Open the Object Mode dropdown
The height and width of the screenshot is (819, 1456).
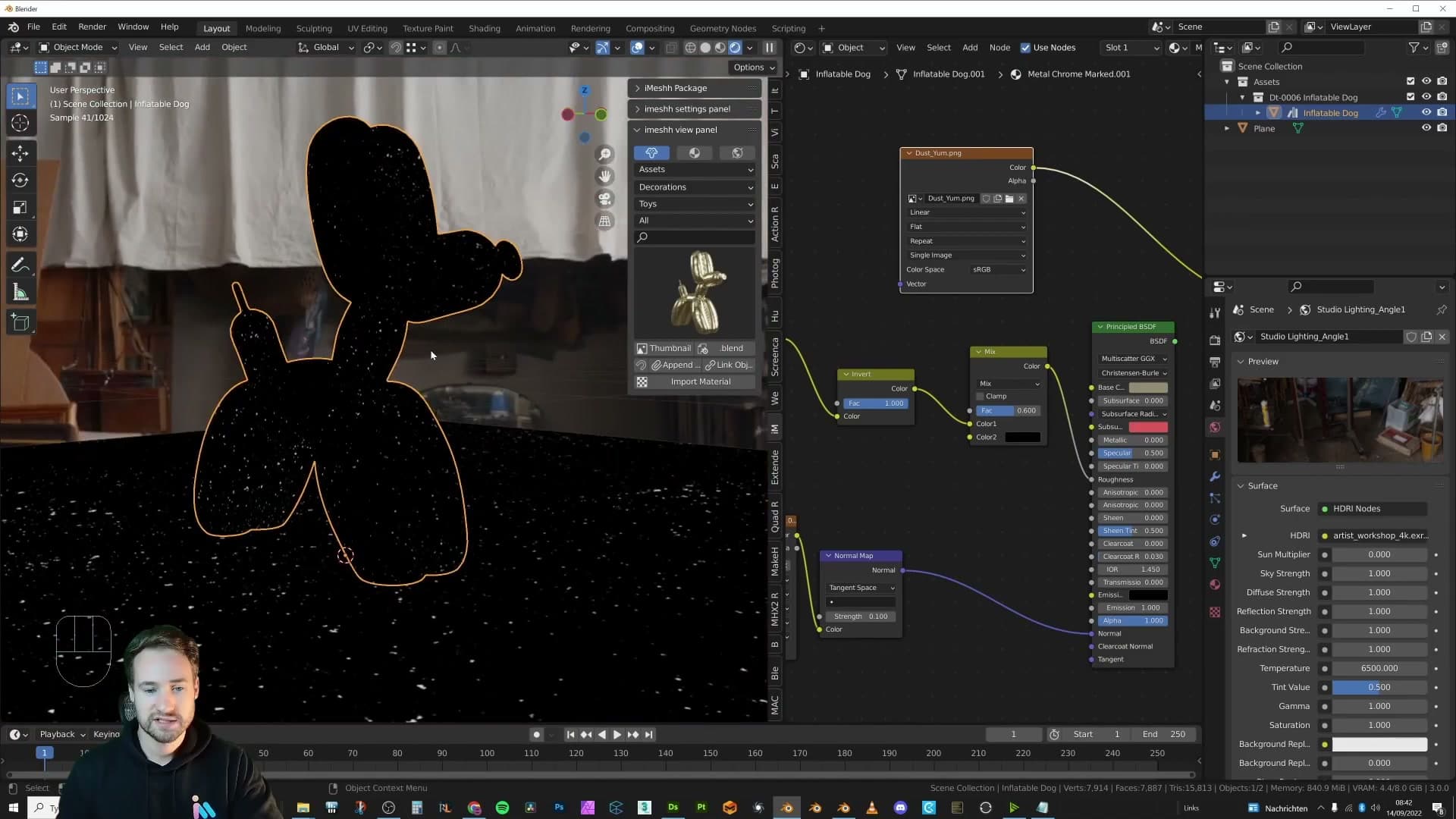pos(77,47)
